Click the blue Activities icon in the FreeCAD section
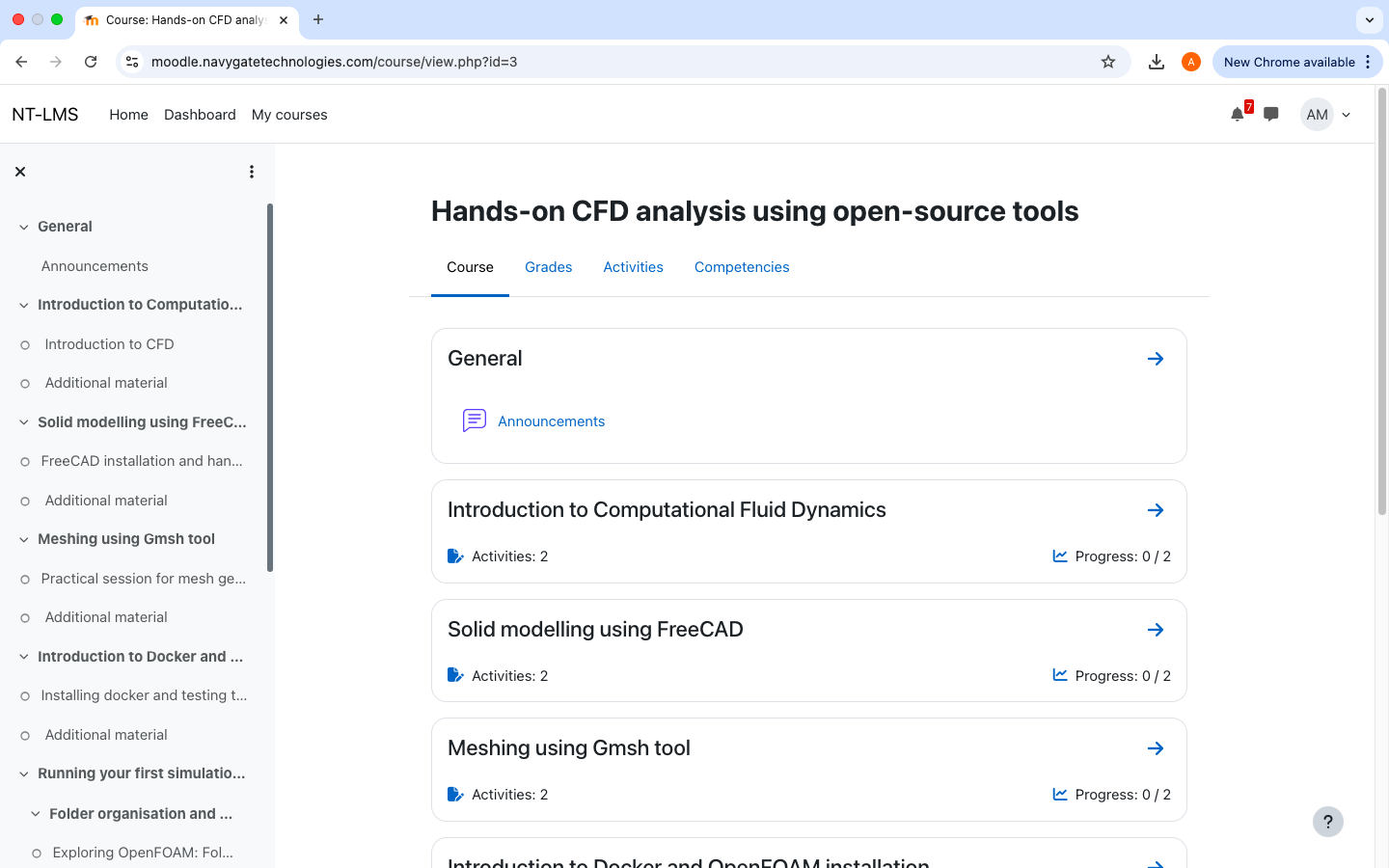This screenshot has height=868, width=1389. (x=454, y=675)
